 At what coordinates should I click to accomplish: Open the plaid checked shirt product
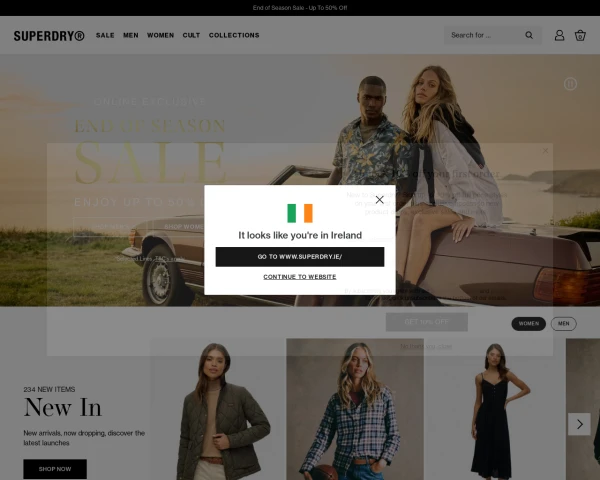(x=355, y=409)
